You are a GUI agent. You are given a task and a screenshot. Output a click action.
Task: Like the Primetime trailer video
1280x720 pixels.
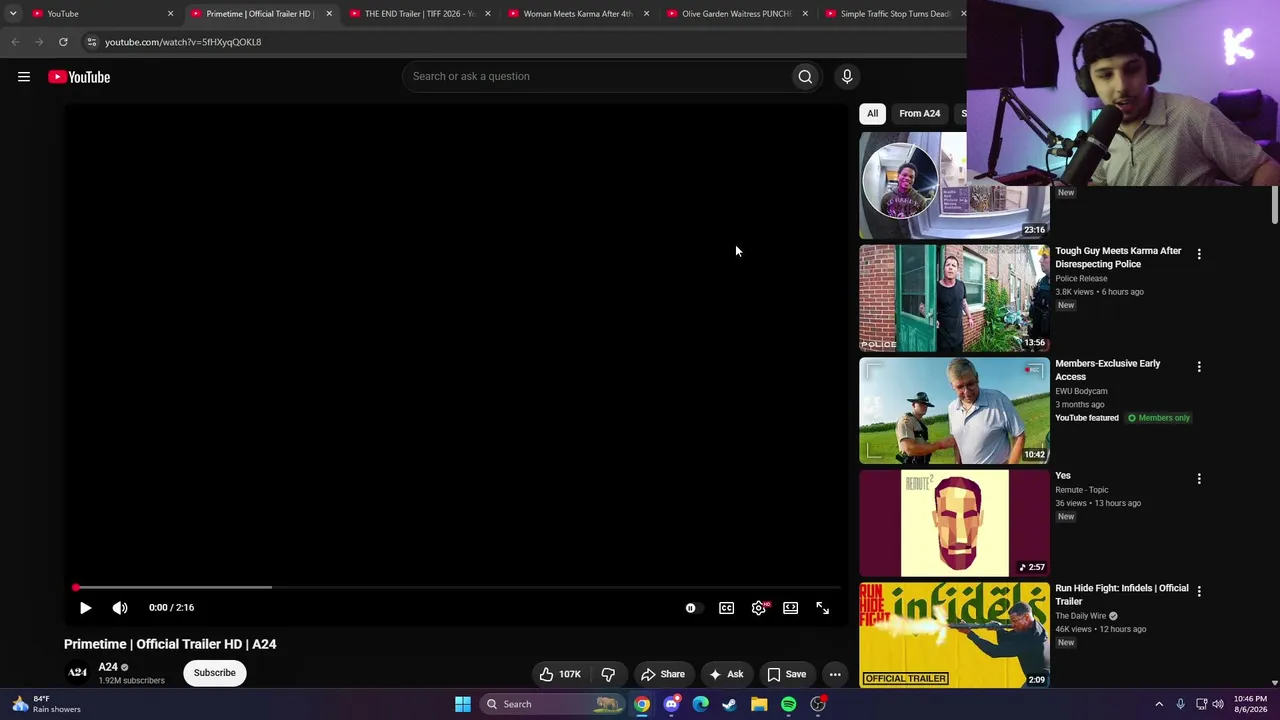point(560,674)
